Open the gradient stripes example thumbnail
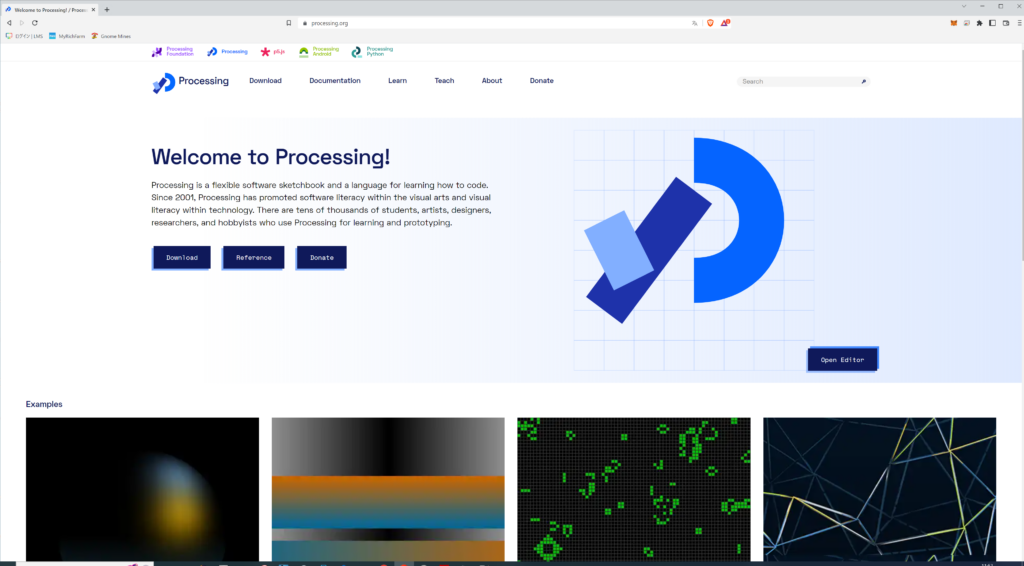This screenshot has height=566, width=1024. (388, 489)
